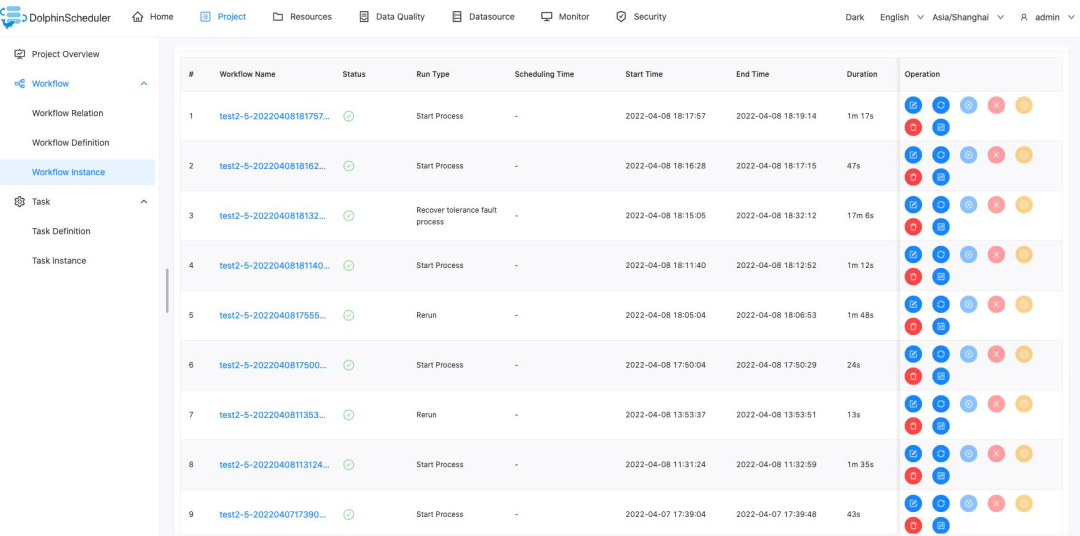Screen dimensions: 1080x536
Task: Collapse the Task sidebar section
Action: coord(143,202)
